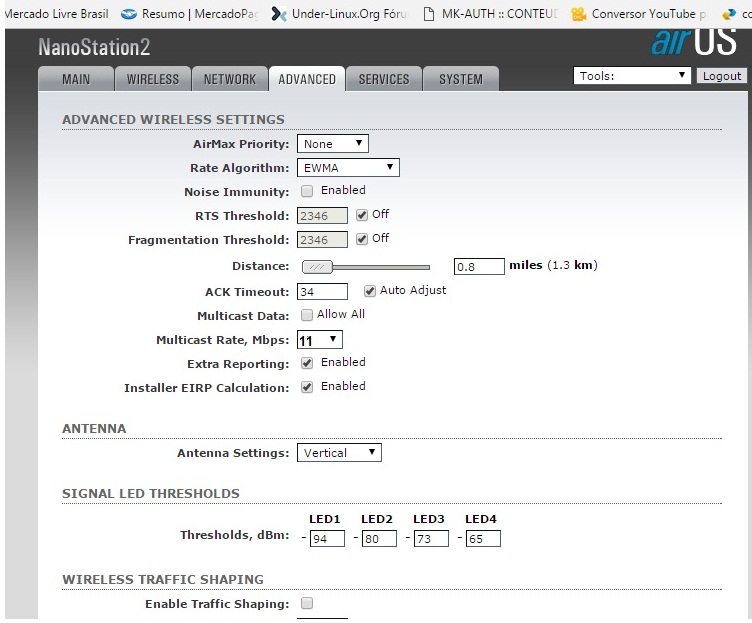Click the Signal LED Thresholds heading
The width and height of the screenshot is (752, 623).
(x=151, y=494)
